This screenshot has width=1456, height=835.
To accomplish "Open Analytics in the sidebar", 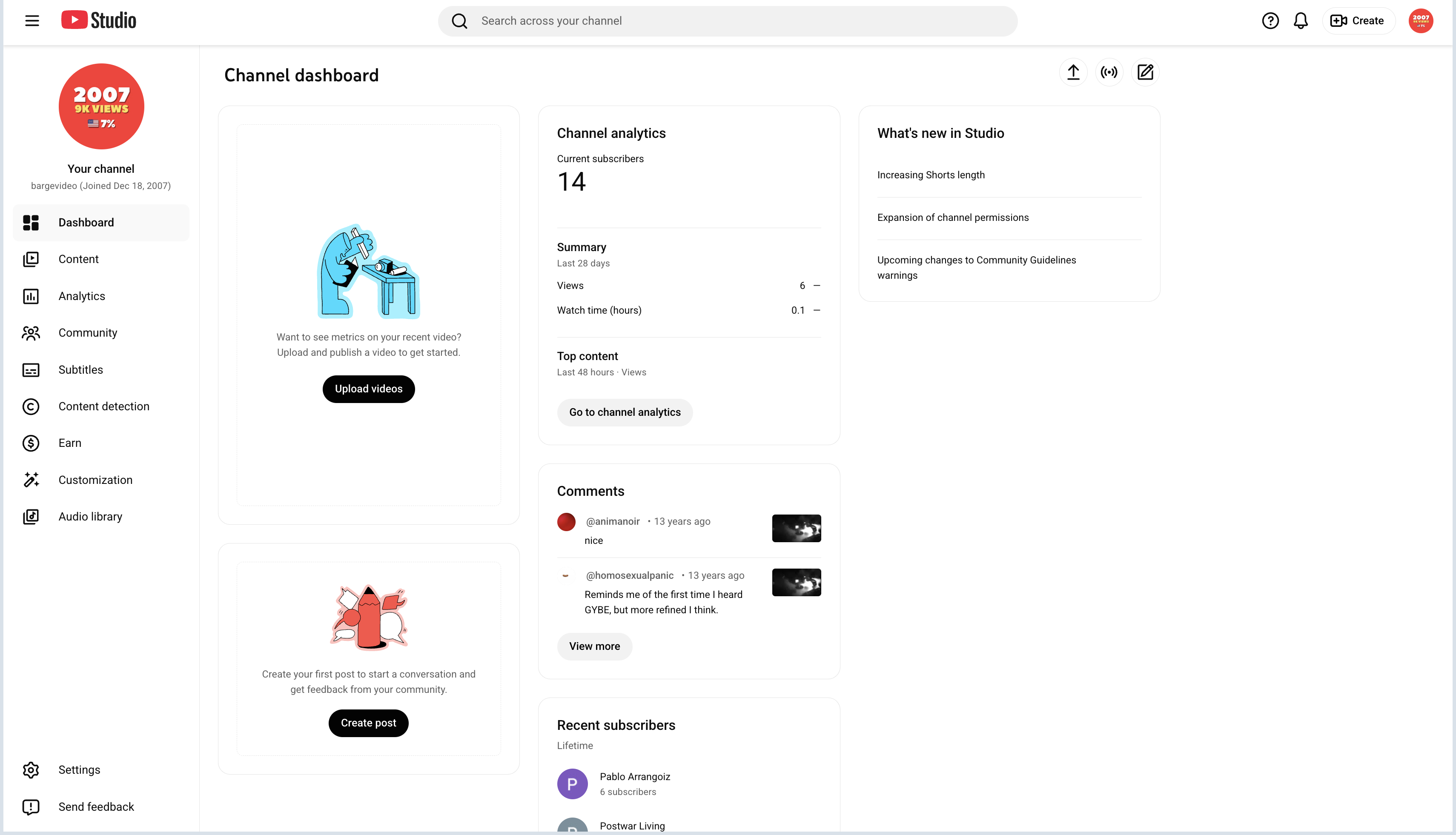I will [x=101, y=296].
